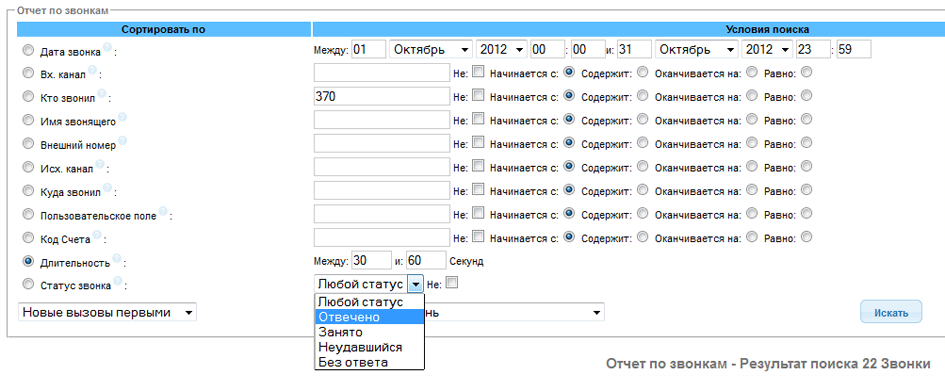
Task: Open help icon next to Вх. канал
Action: click(x=92, y=70)
